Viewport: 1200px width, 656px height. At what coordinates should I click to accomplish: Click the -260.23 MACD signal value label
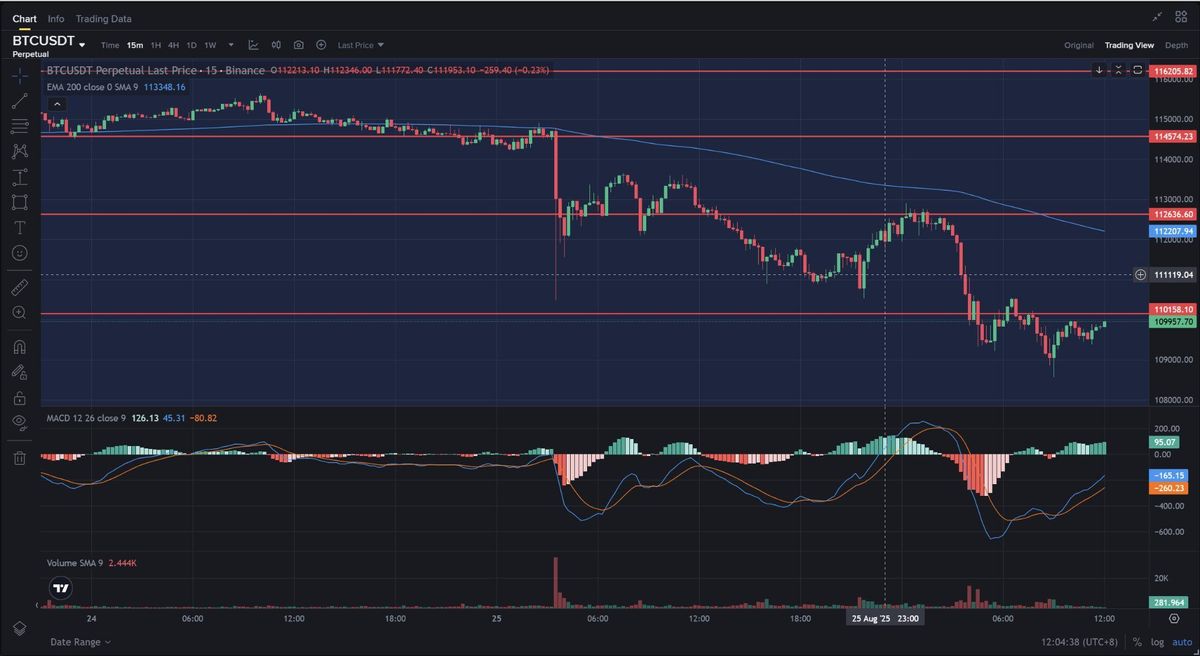pos(1169,488)
